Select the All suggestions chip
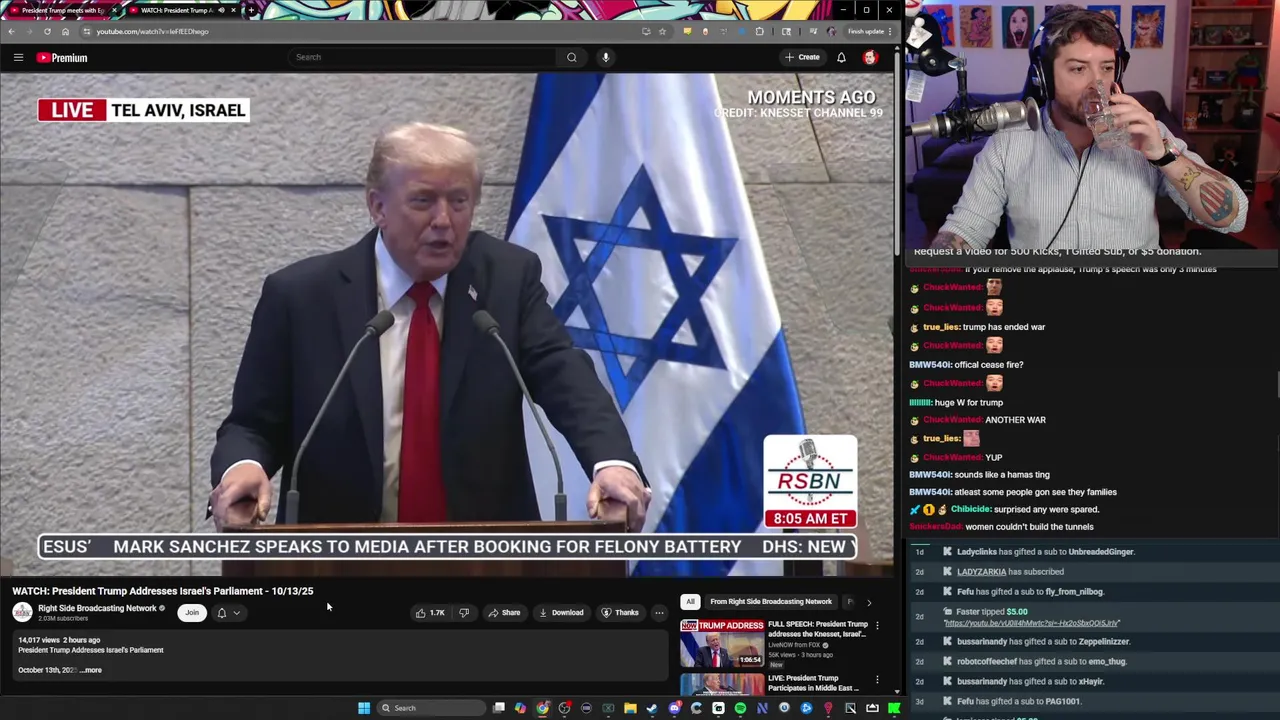This screenshot has width=1280, height=720. [690, 602]
